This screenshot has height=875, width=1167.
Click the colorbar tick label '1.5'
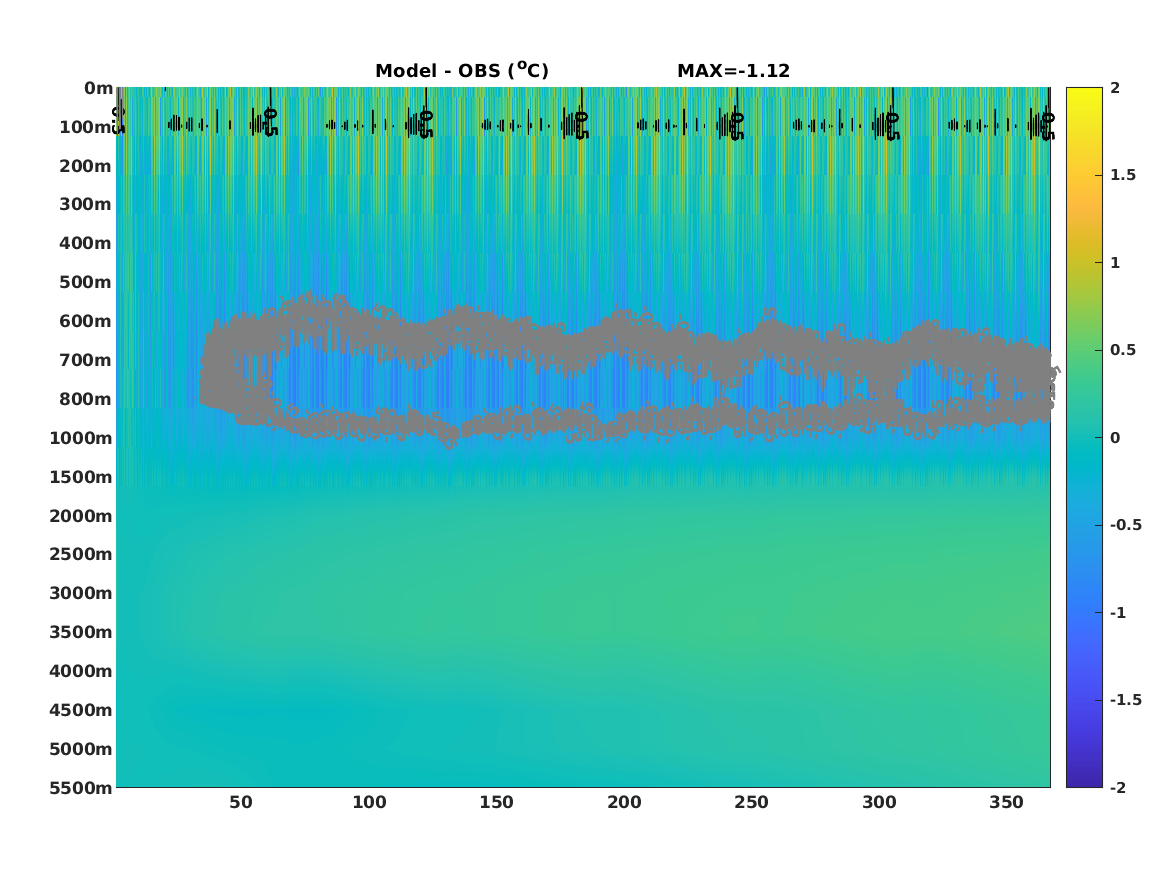click(1123, 176)
